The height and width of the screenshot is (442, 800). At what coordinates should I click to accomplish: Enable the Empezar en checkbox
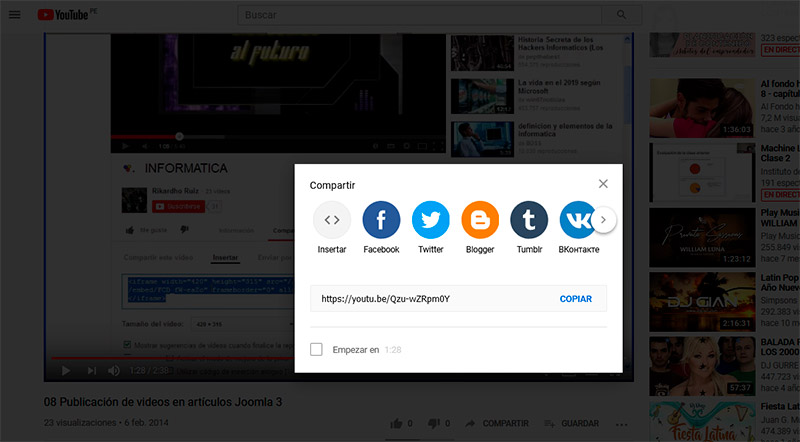tap(316, 350)
